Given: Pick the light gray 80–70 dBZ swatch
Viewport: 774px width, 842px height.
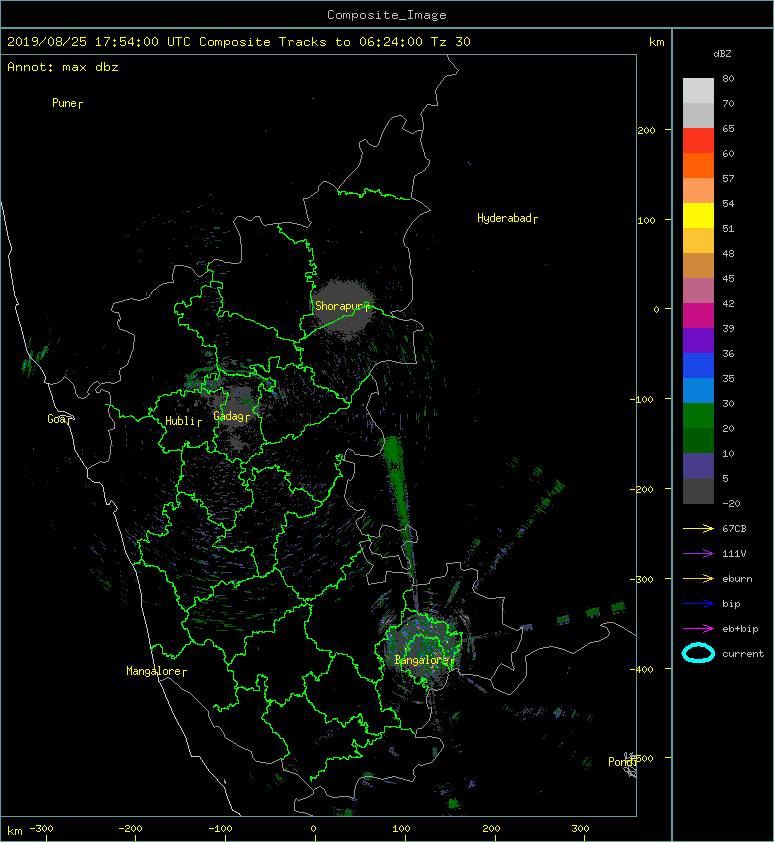Looking at the screenshot, I should pos(698,90).
